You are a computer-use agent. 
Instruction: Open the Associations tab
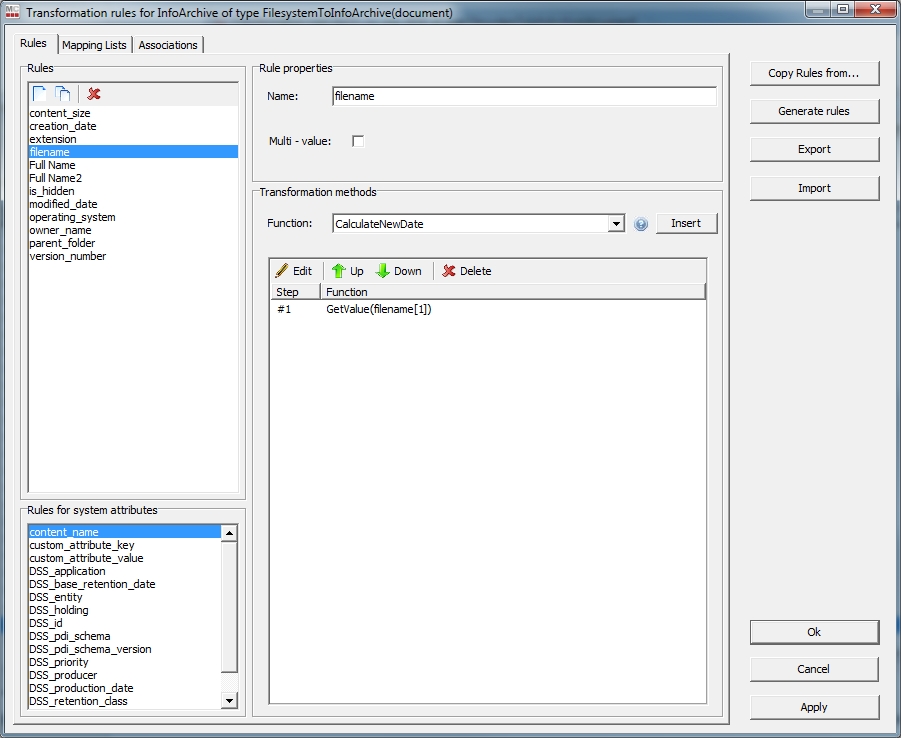[x=168, y=45]
